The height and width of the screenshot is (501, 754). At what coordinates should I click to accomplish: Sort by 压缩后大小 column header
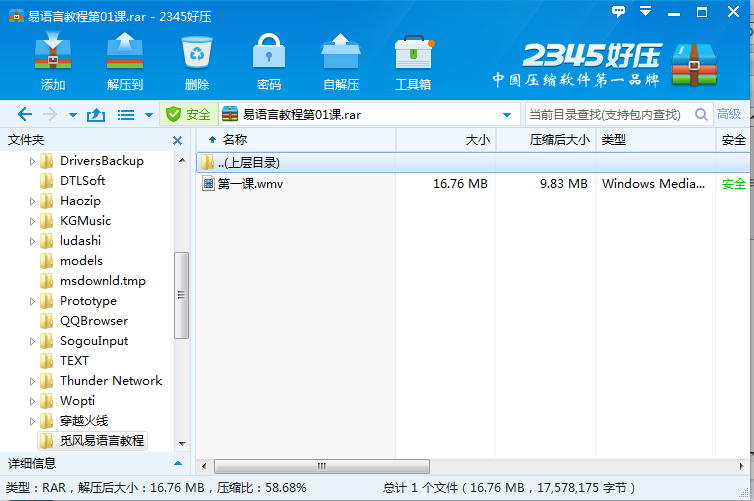point(546,140)
